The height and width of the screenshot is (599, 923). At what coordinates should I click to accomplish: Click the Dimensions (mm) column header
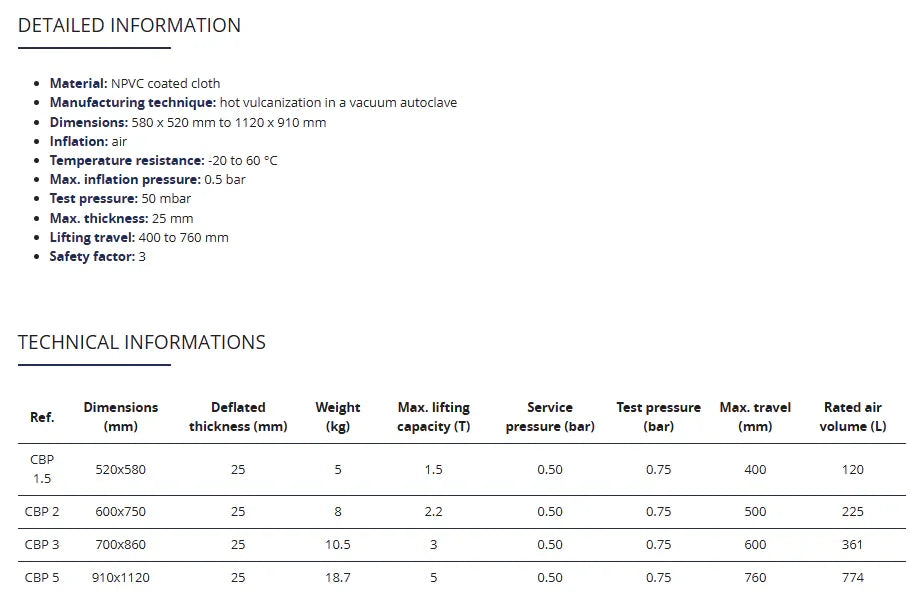[121, 417]
